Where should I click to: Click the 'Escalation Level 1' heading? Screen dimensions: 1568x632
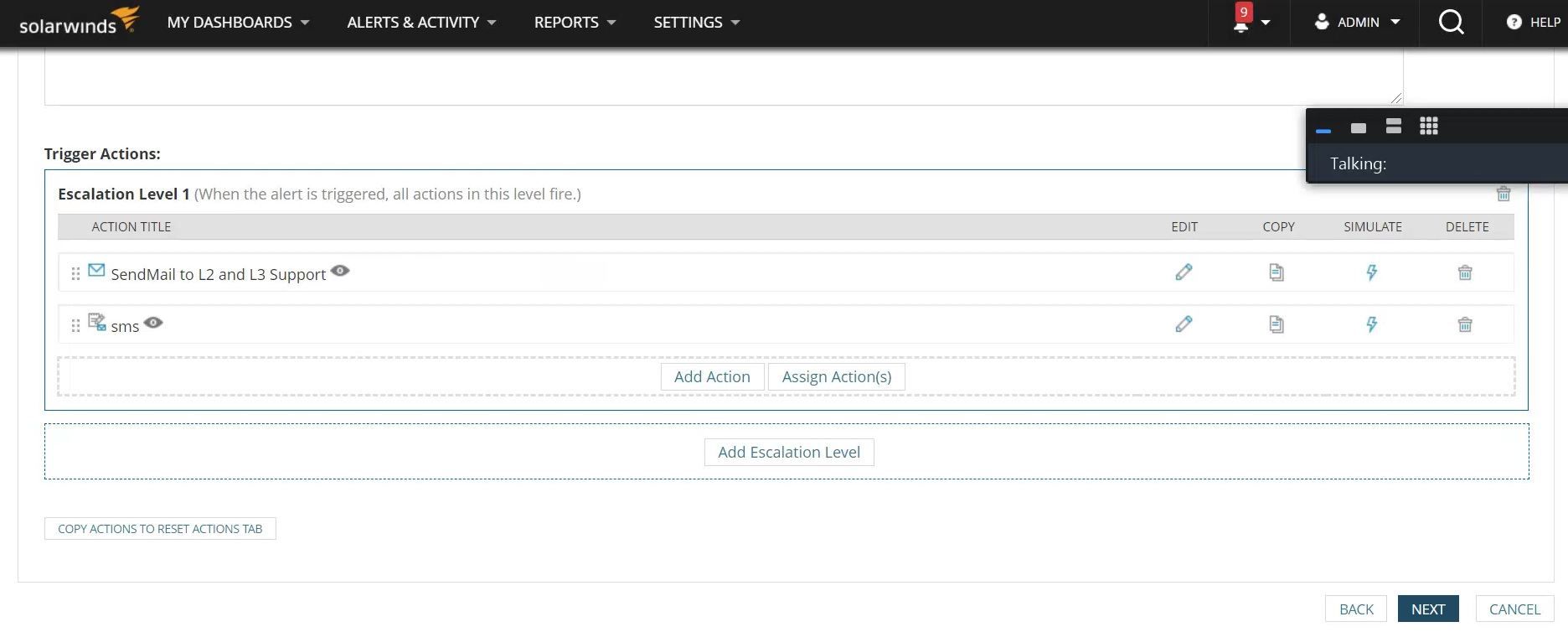click(x=124, y=194)
